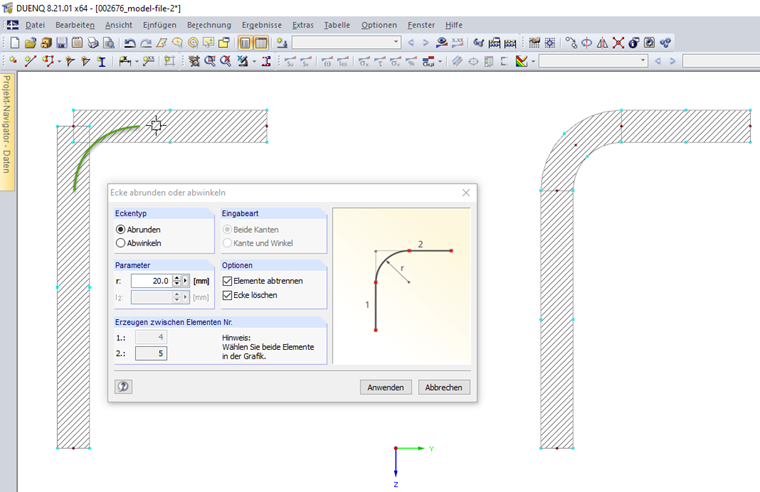Open the Tabelle menu
760x492 pixels.
(337, 25)
